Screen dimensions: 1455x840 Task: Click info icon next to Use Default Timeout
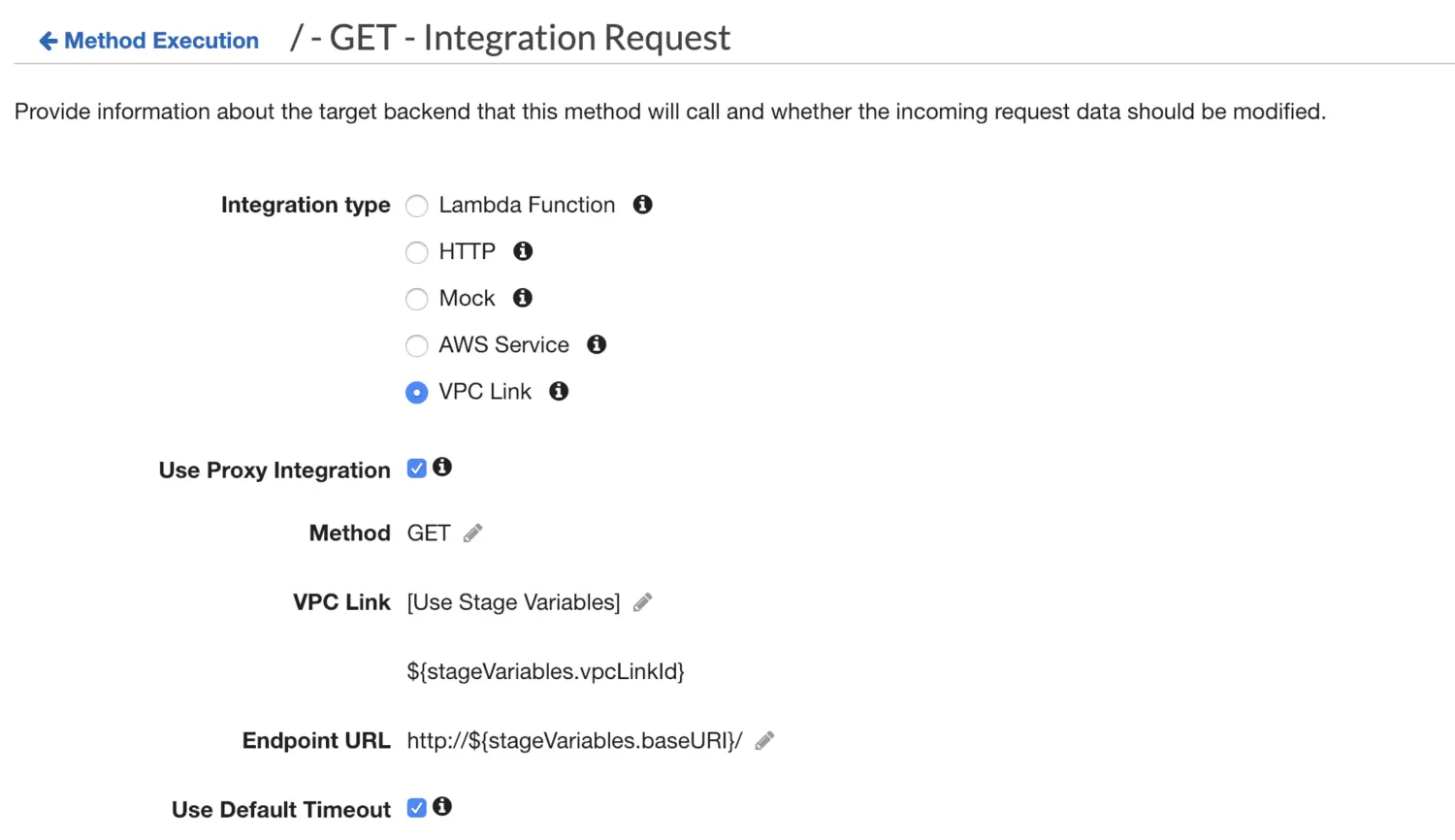(x=442, y=806)
